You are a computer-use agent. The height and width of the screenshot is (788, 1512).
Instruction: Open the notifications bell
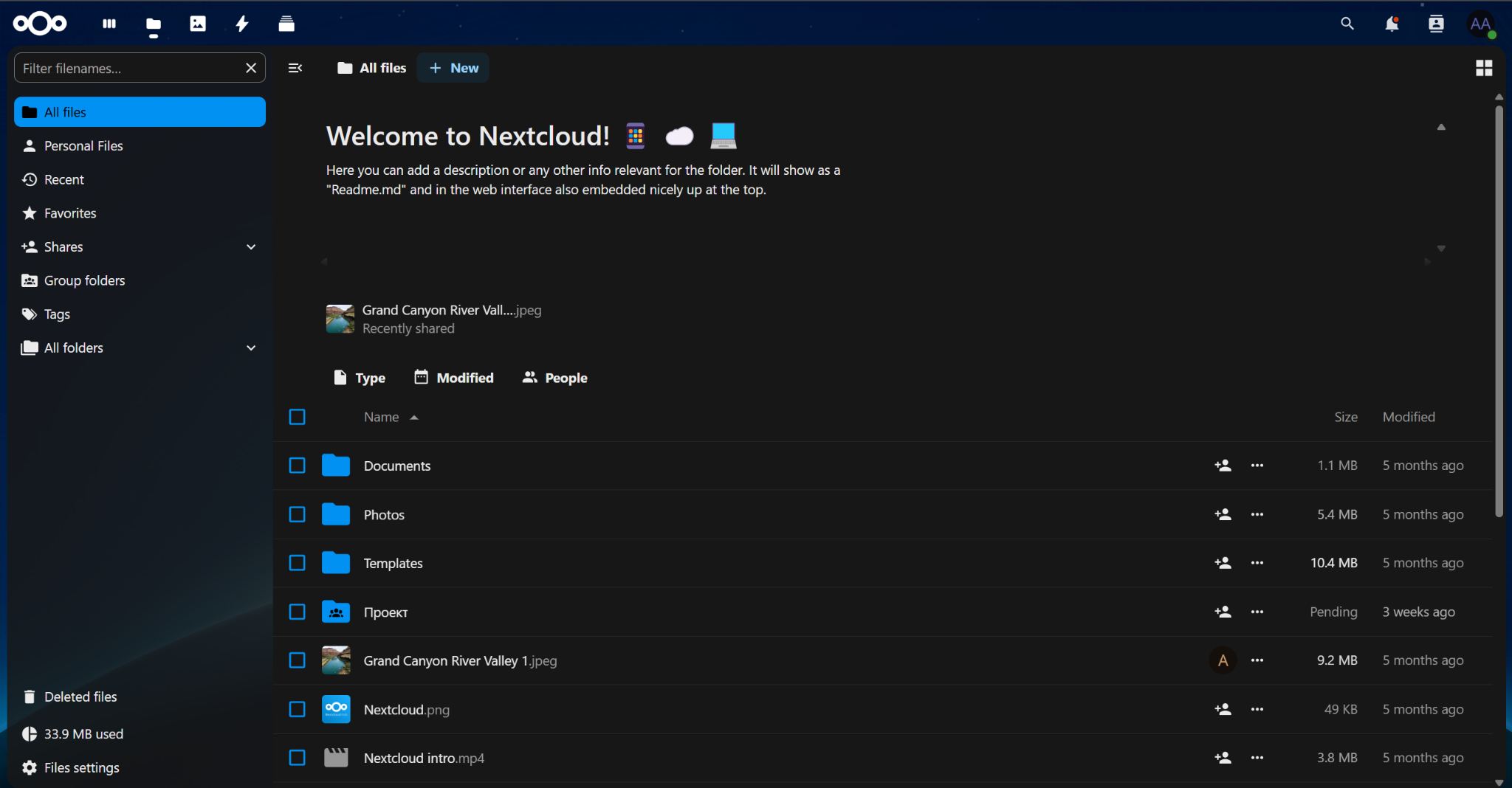[x=1392, y=24]
